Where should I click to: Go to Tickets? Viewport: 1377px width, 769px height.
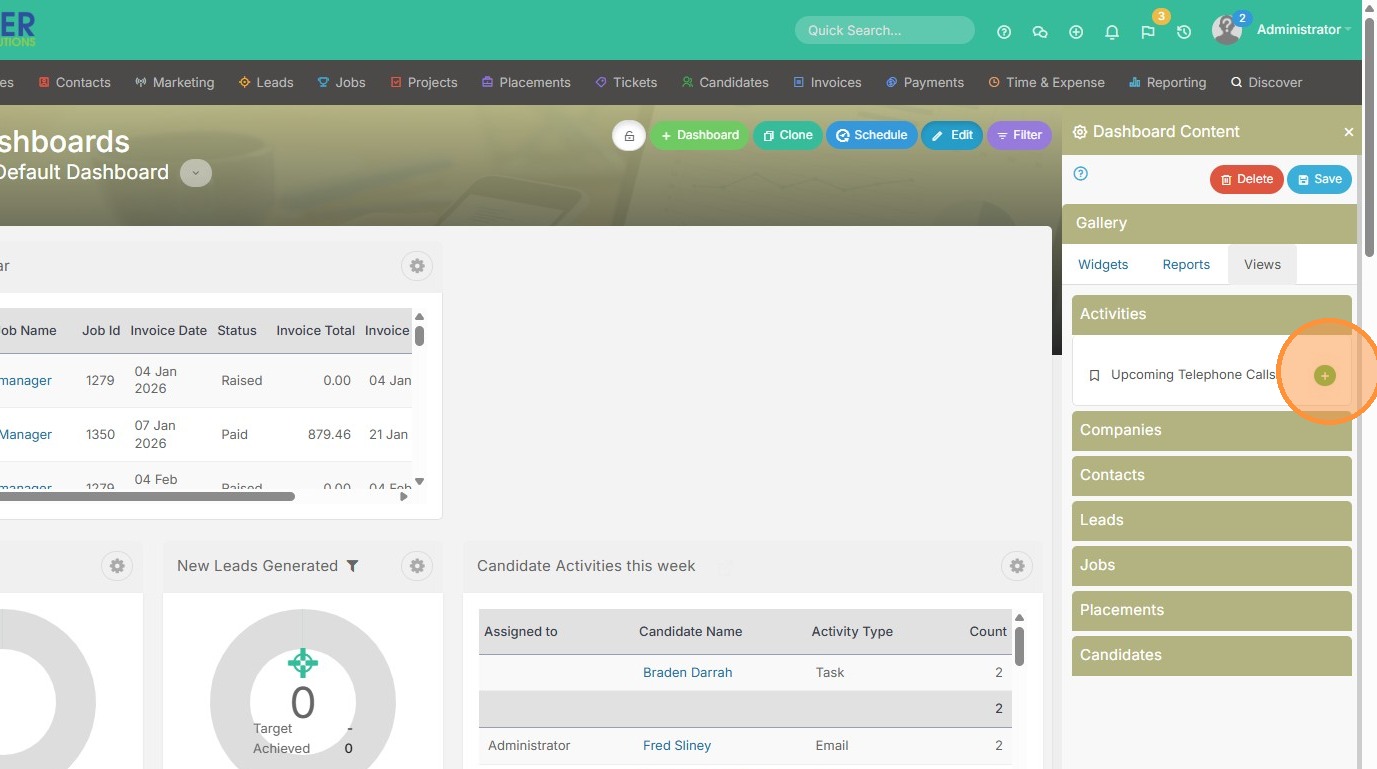click(626, 83)
